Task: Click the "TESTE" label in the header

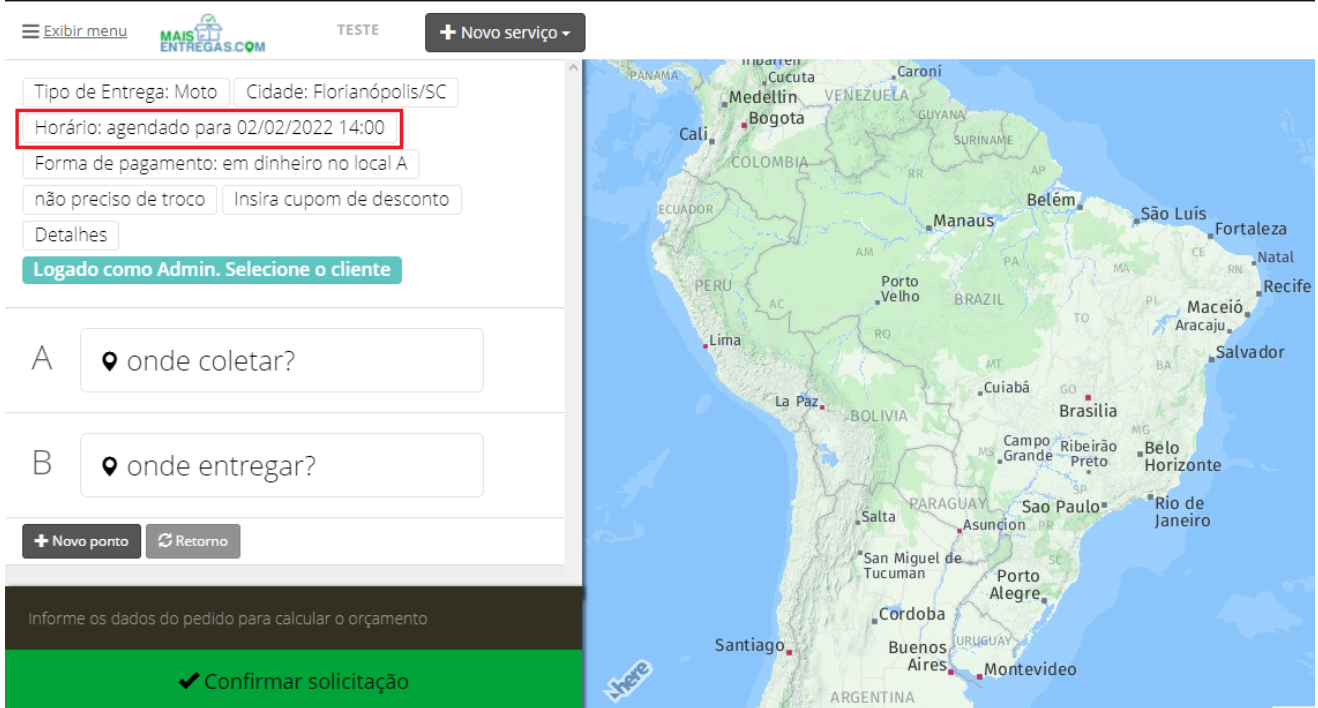Action: click(x=358, y=30)
